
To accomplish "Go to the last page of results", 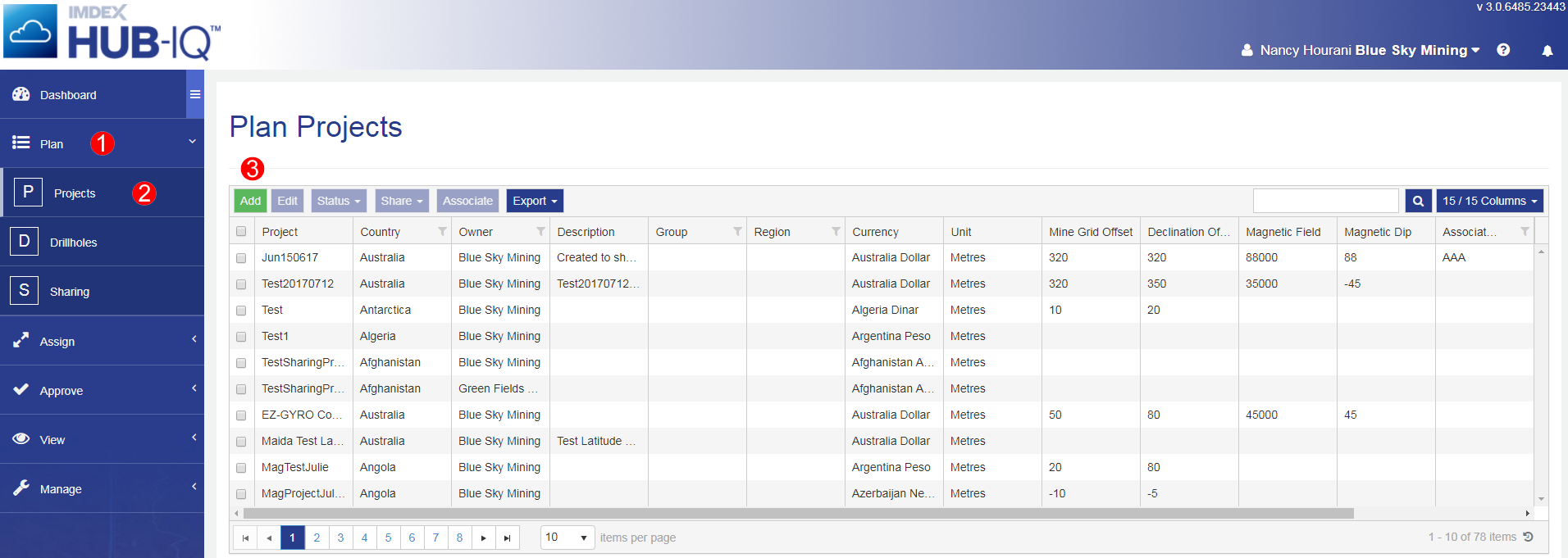I will point(507,538).
